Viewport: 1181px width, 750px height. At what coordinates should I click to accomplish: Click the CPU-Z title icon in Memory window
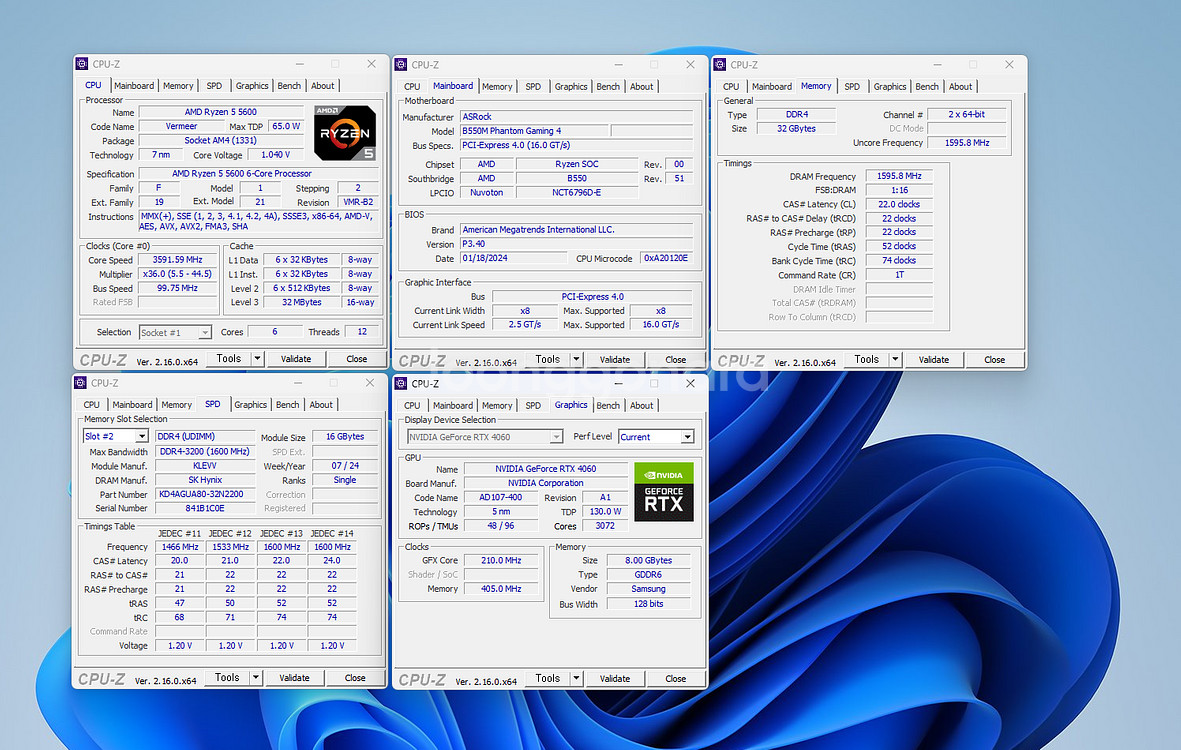720,64
